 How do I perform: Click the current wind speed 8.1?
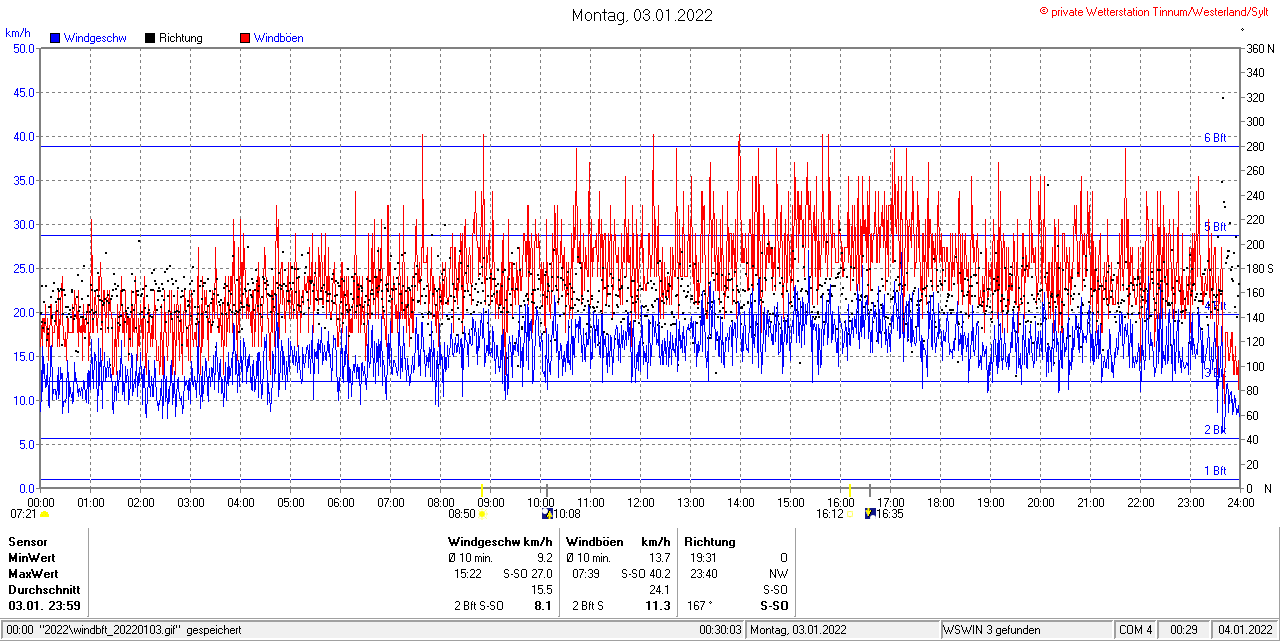544,606
